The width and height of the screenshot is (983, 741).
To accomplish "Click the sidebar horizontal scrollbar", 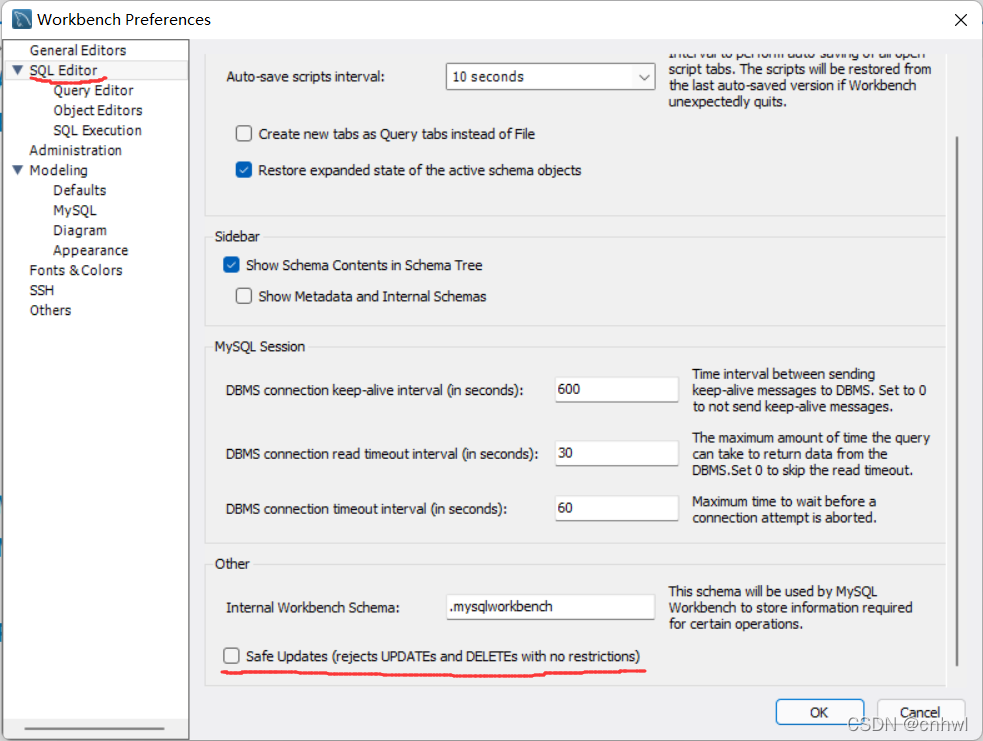I will (x=95, y=728).
